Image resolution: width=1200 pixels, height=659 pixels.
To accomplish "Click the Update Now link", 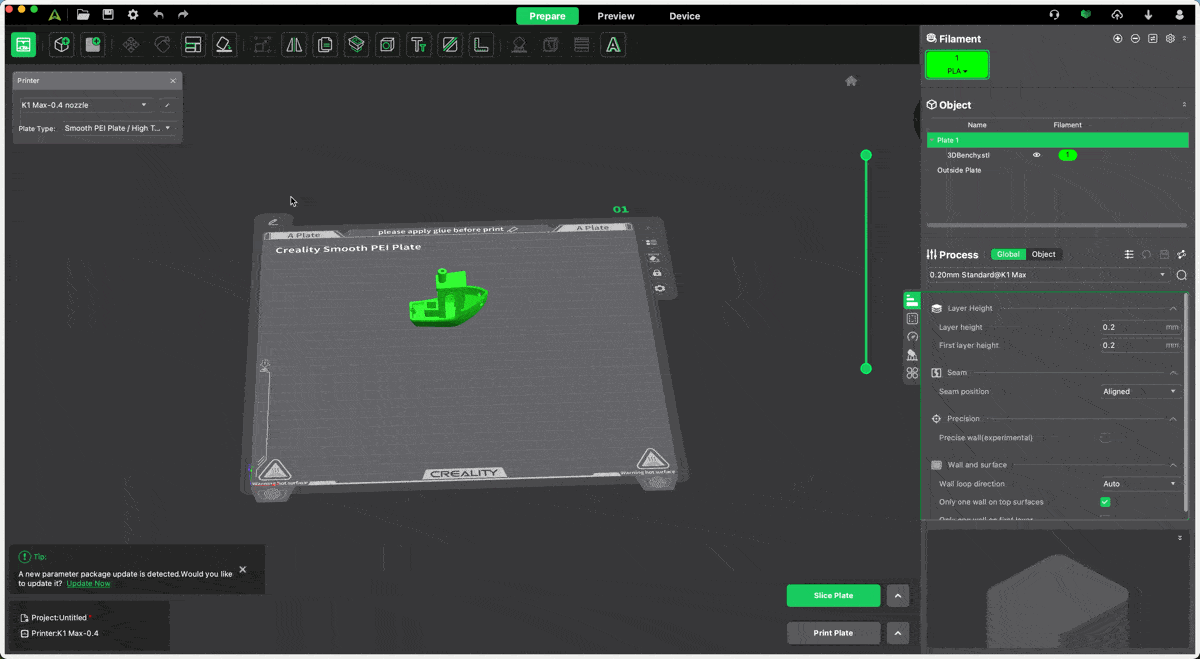I will [x=88, y=584].
